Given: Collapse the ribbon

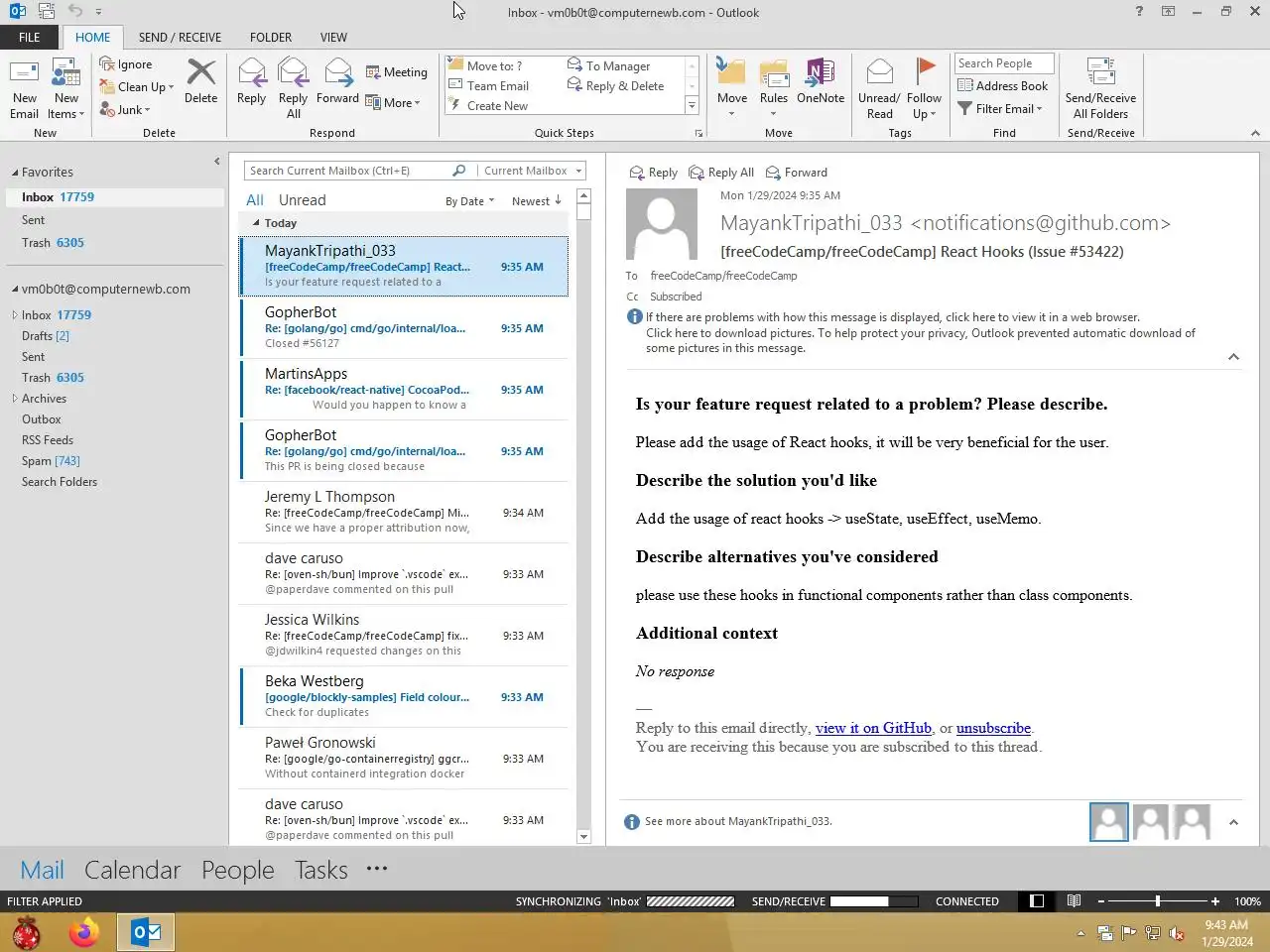Looking at the screenshot, I should [x=1255, y=133].
